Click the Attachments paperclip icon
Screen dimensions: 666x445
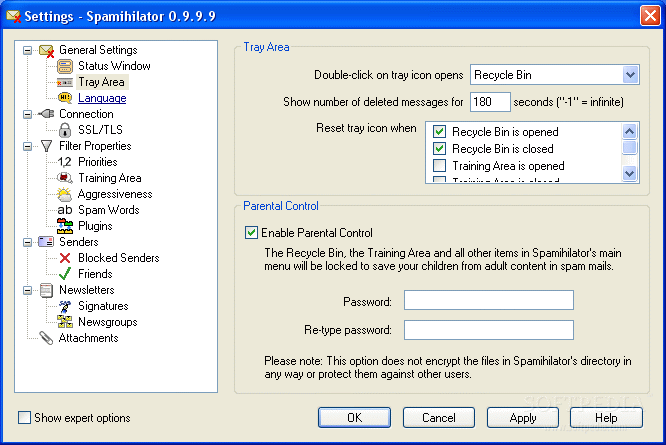[46, 338]
